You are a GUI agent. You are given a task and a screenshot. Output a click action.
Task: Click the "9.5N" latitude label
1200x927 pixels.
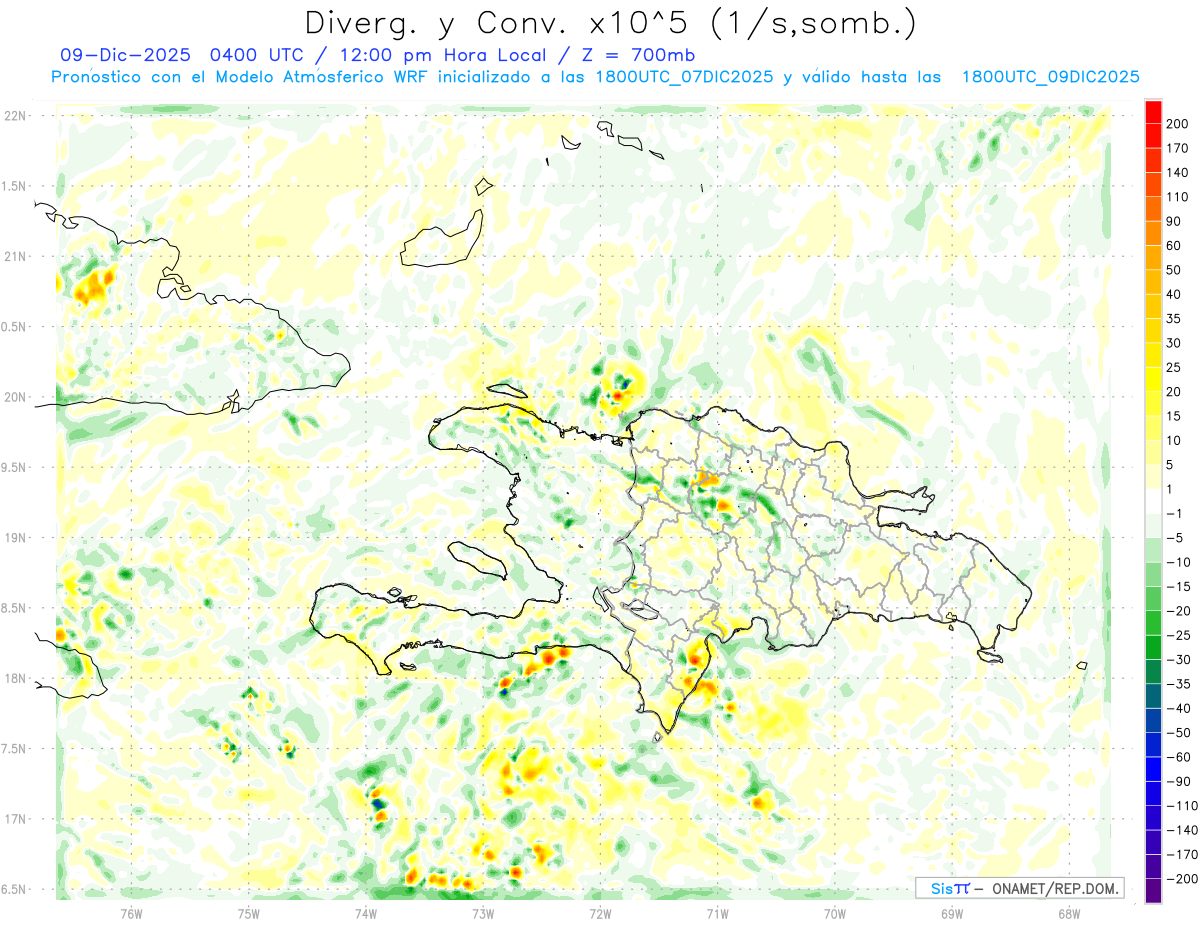tap(14, 467)
